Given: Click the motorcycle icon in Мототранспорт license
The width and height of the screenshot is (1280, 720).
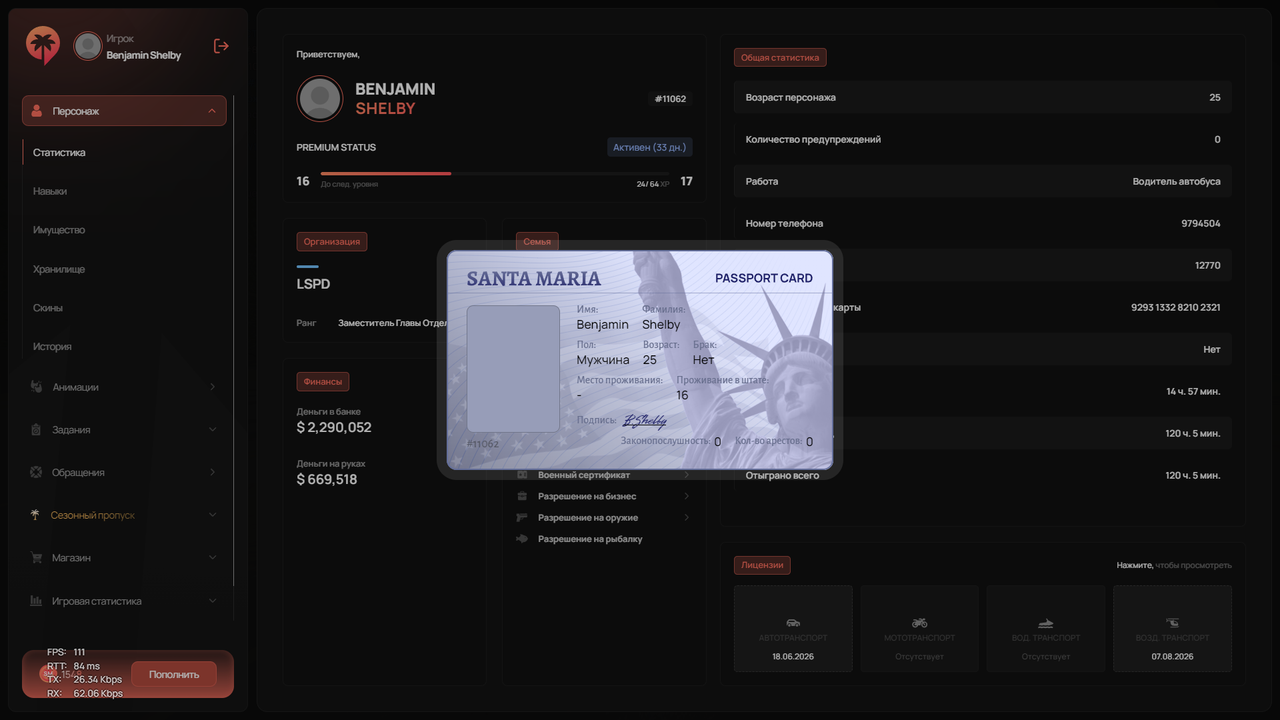Looking at the screenshot, I should [919, 623].
